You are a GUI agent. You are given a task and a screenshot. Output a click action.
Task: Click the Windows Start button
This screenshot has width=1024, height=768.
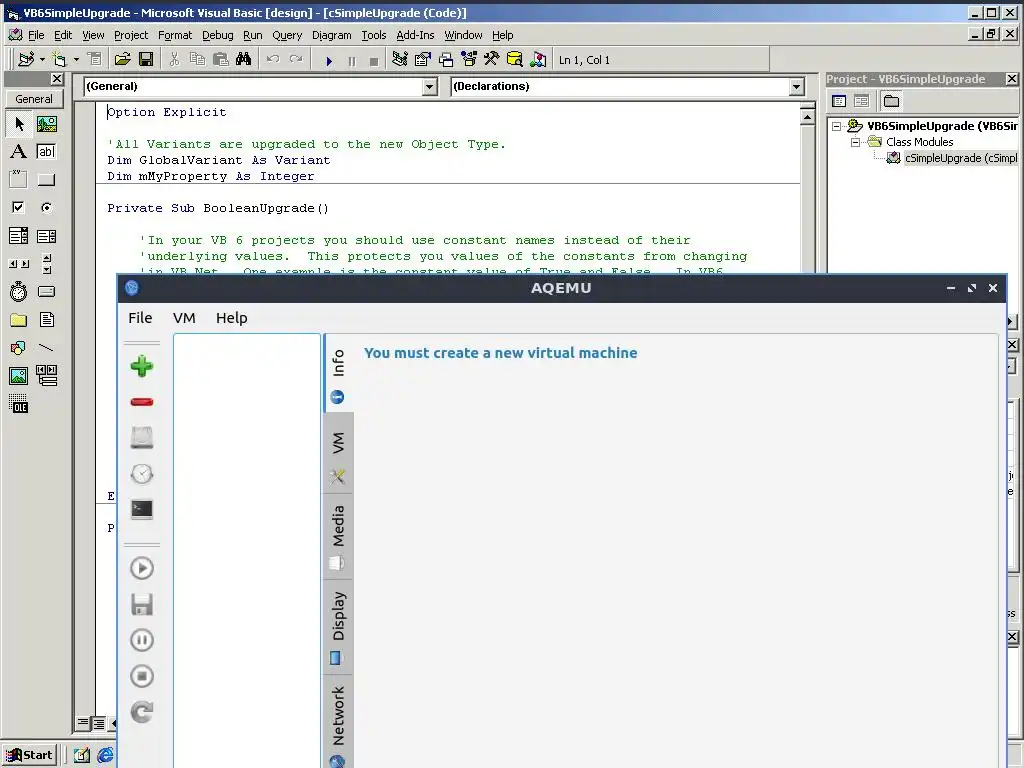[x=30, y=756]
